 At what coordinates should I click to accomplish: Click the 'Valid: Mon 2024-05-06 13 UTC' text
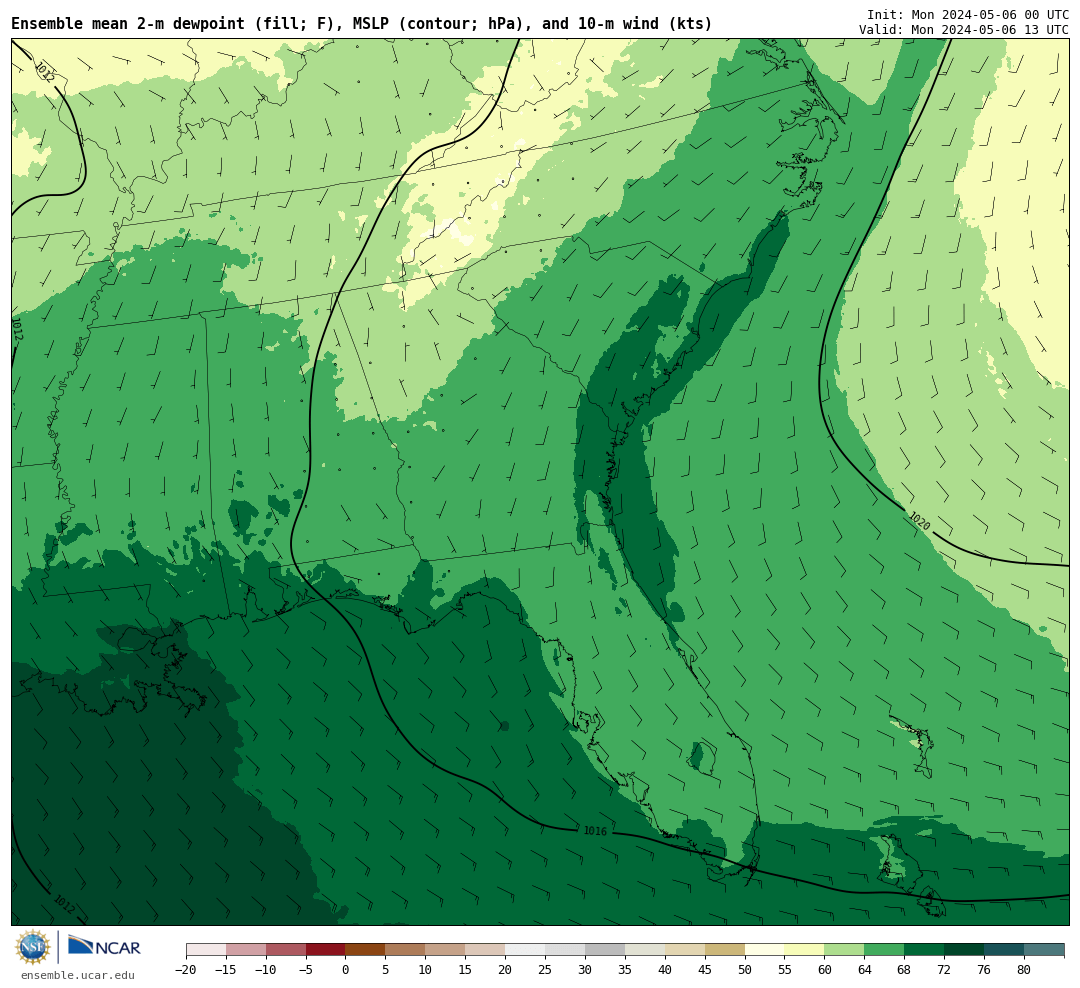[x=964, y=30]
